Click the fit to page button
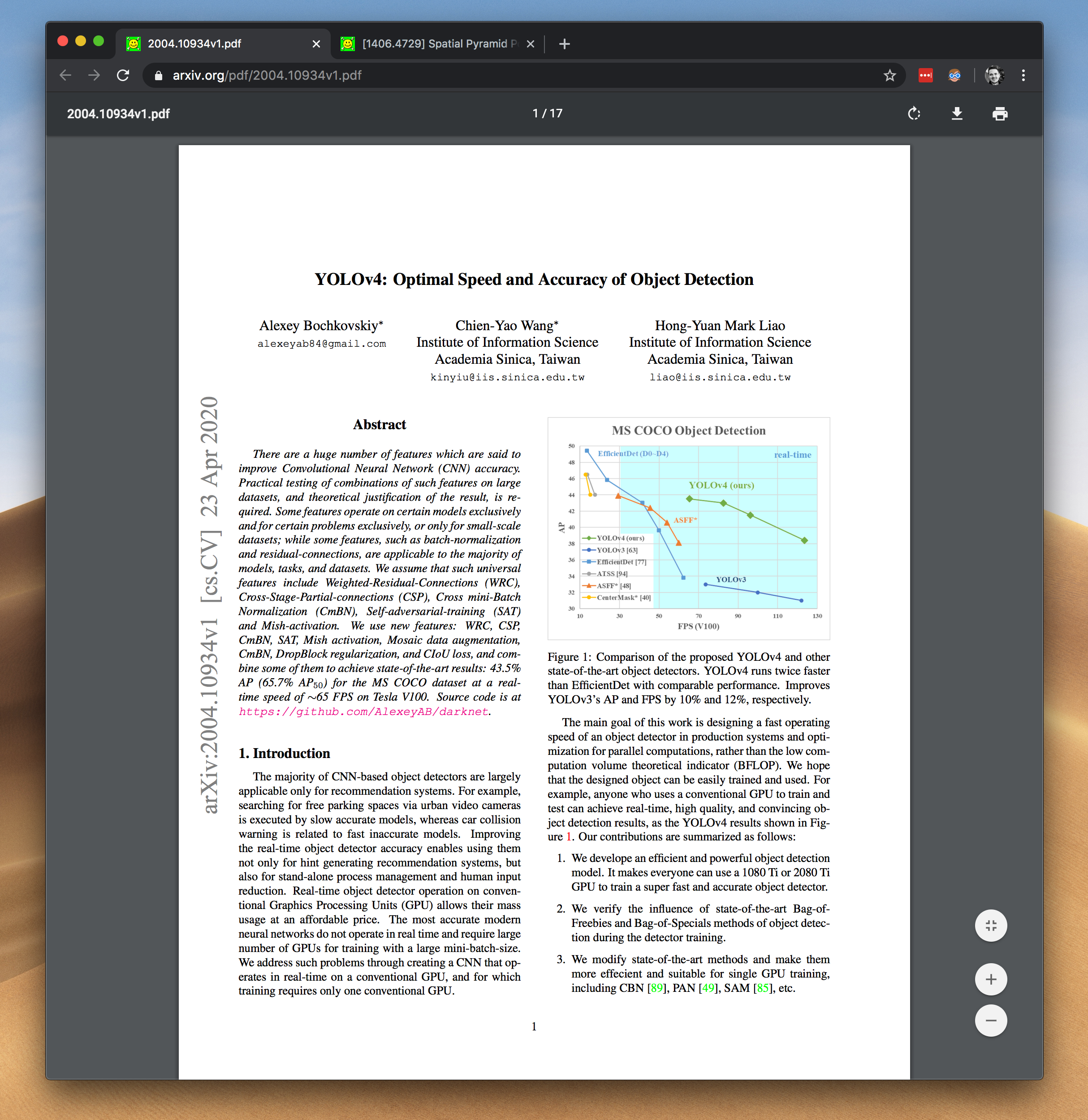1088x1120 pixels. [x=990, y=925]
